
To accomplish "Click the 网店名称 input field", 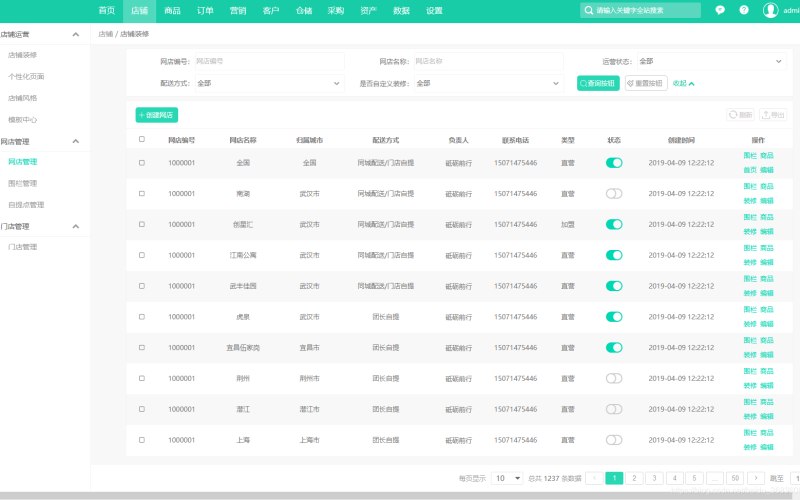I will click(x=489, y=61).
